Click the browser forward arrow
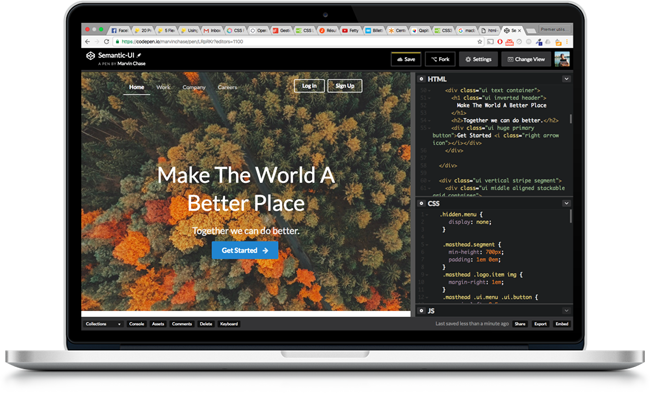 click(x=97, y=41)
